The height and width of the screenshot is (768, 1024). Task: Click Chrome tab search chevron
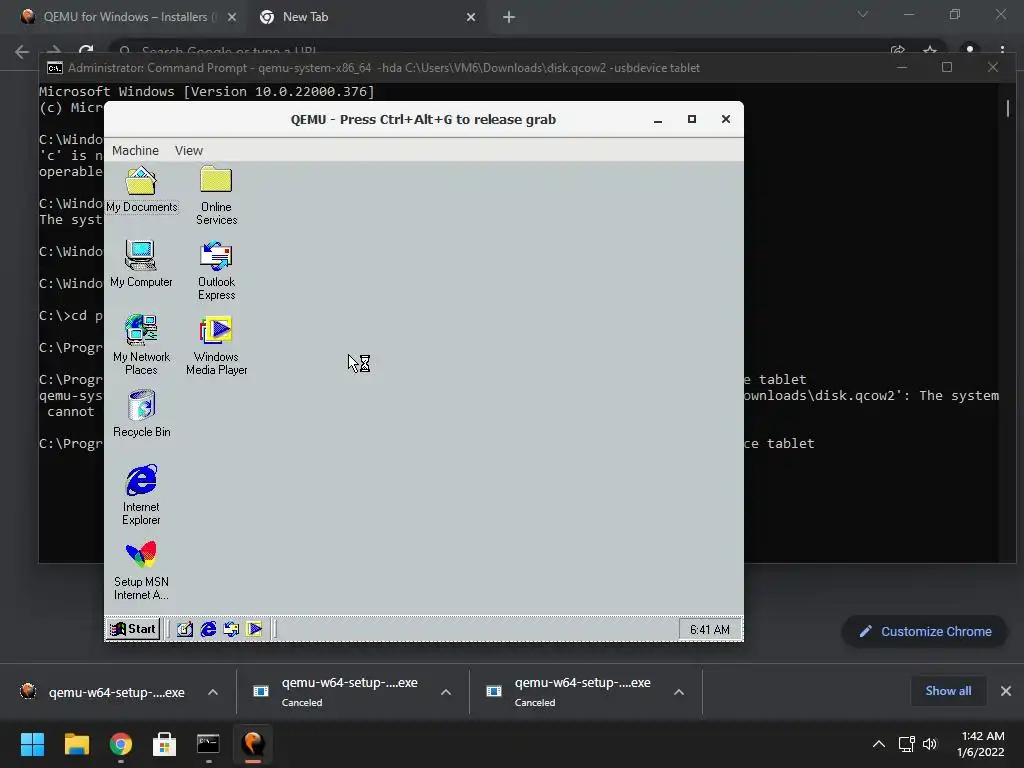click(x=863, y=14)
